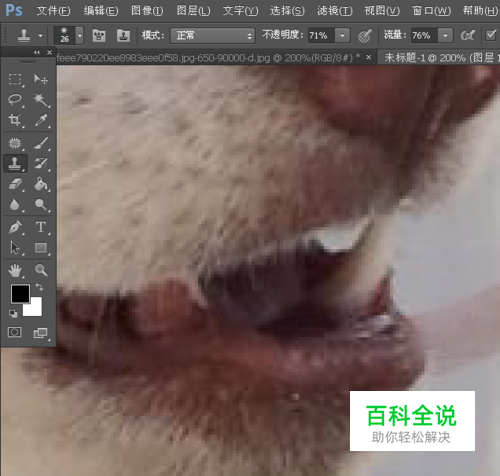This screenshot has width=500, height=476.
Task: Open the 文字(Y) menu
Action: [x=240, y=11]
